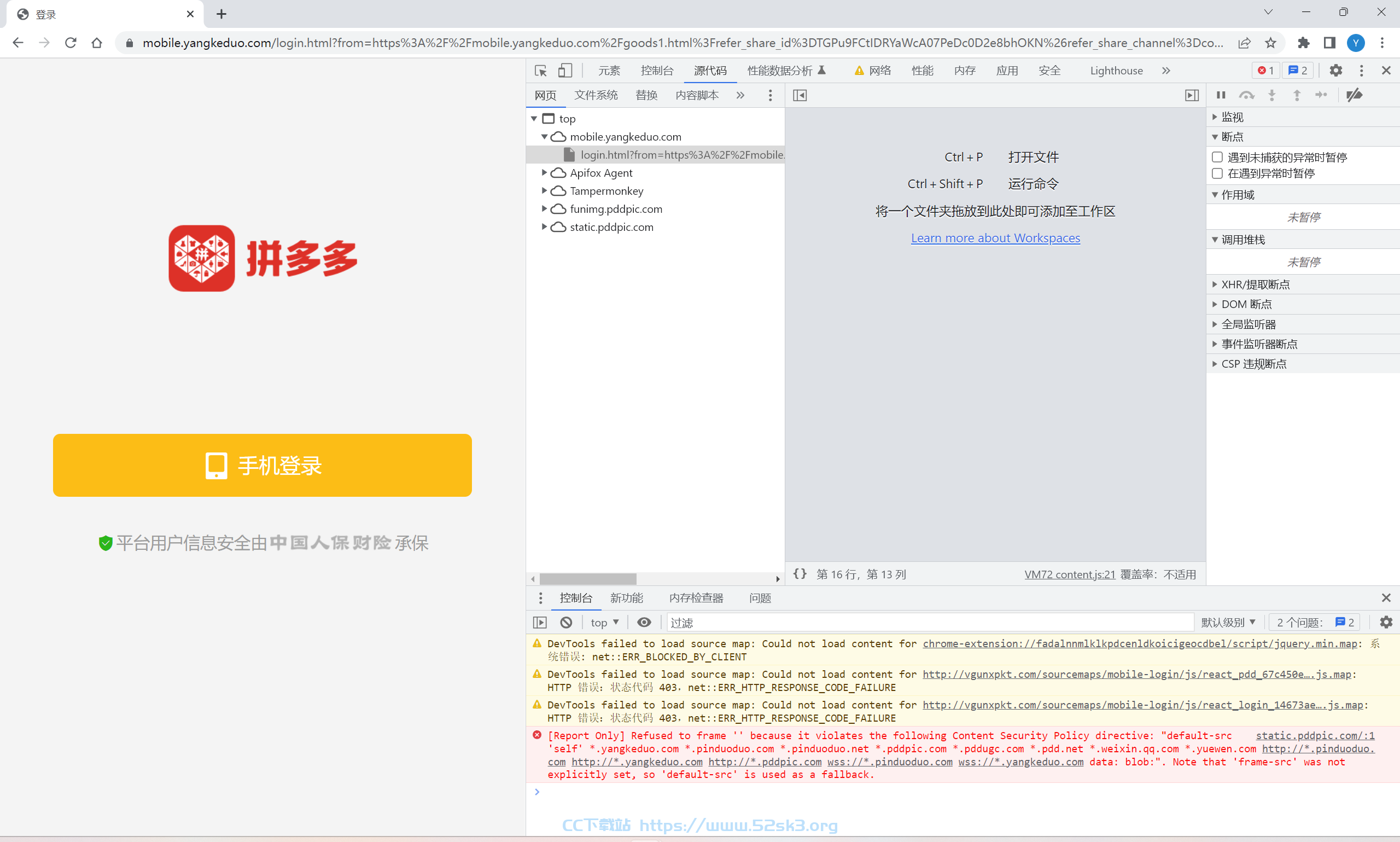Reload the page
1400x842 pixels.
point(71,43)
